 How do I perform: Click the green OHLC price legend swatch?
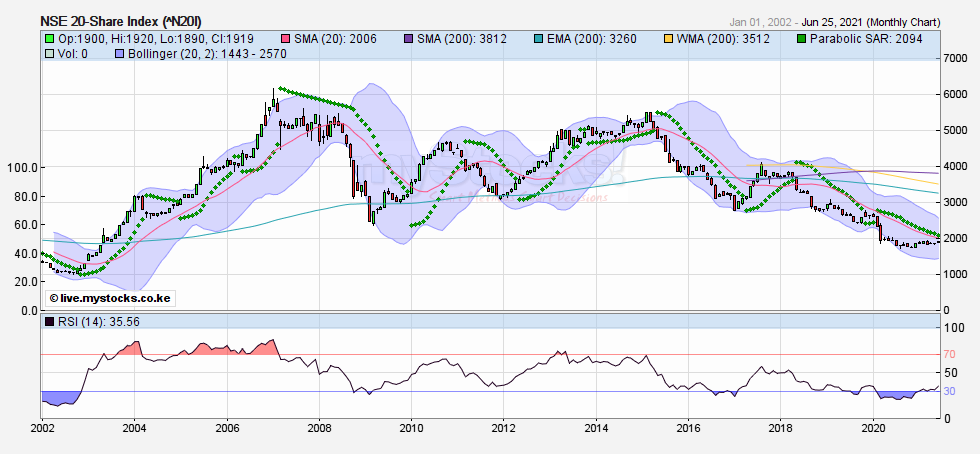[50, 37]
